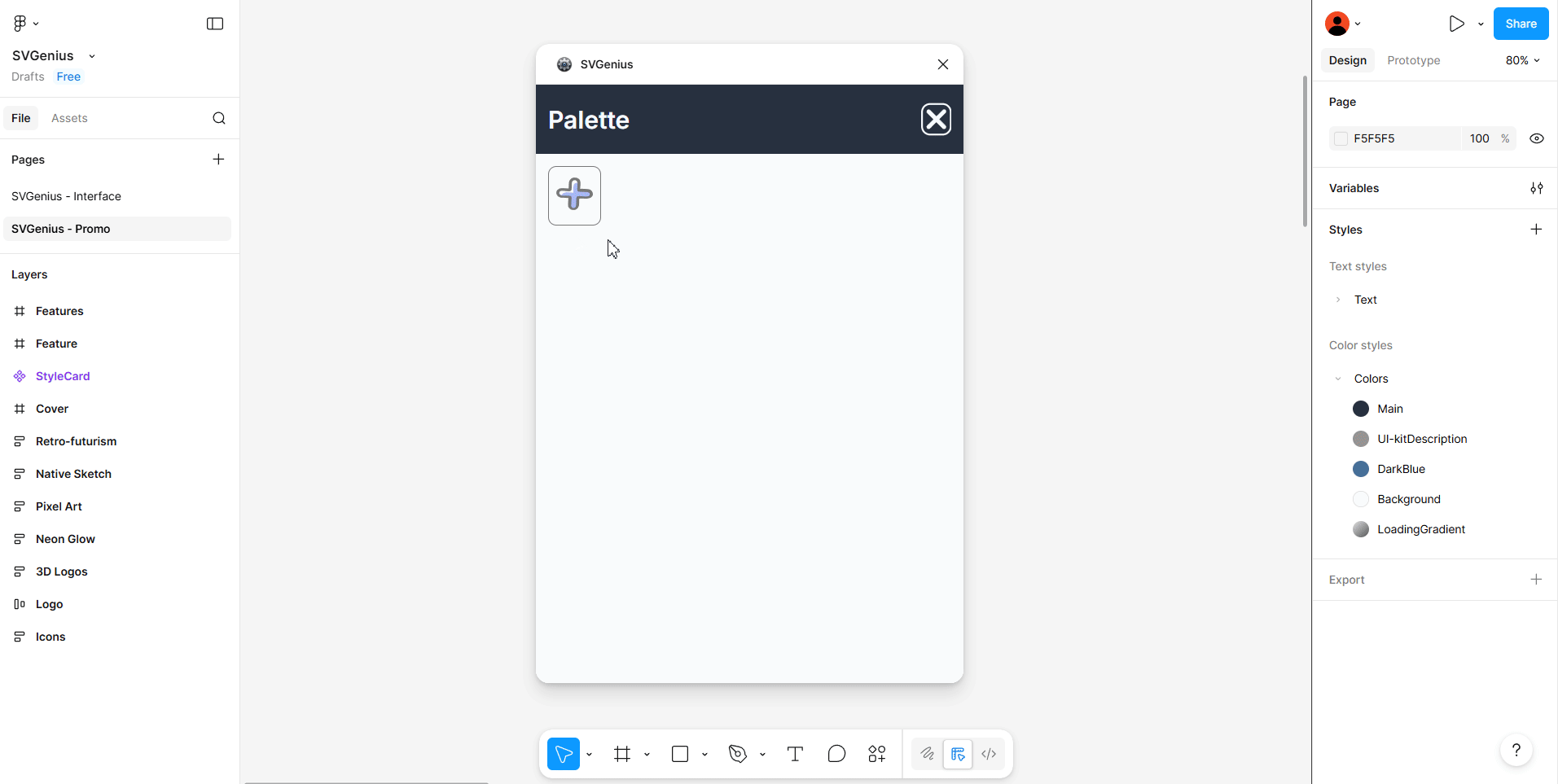Image resolution: width=1558 pixels, height=784 pixels.
Task: Select the Move tool
Action: [x=564, y=754]
